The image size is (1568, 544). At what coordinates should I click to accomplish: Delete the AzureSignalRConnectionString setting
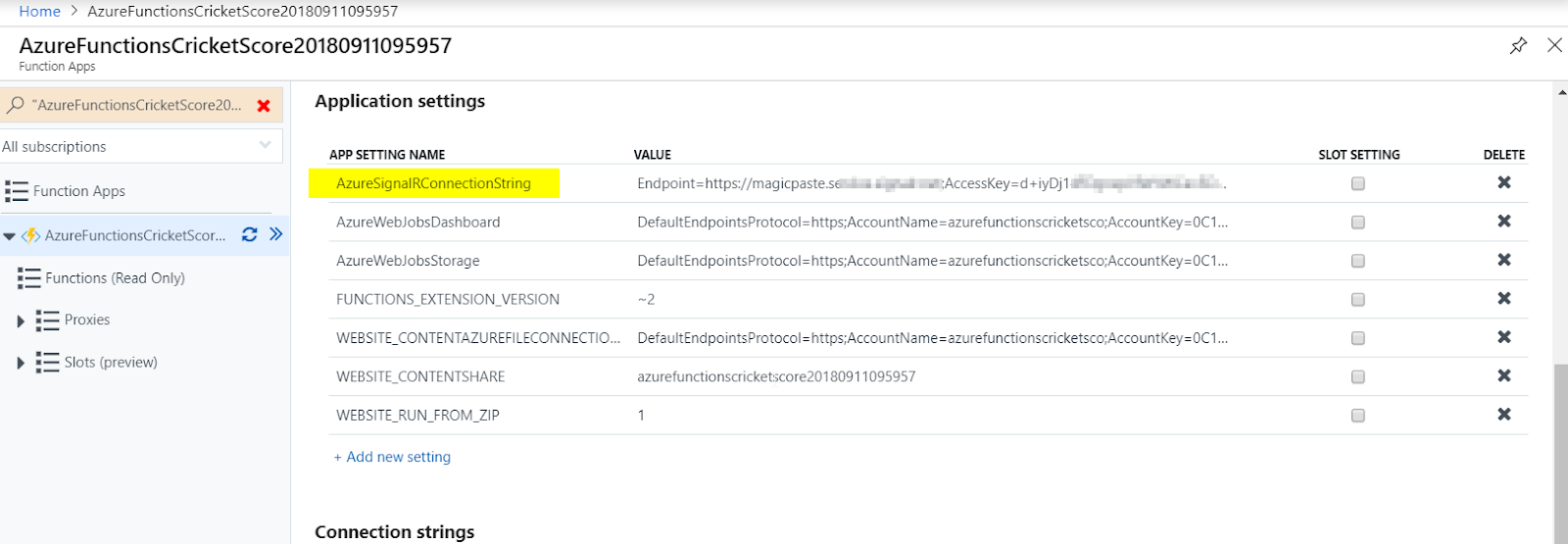[x=1504, y=182]
